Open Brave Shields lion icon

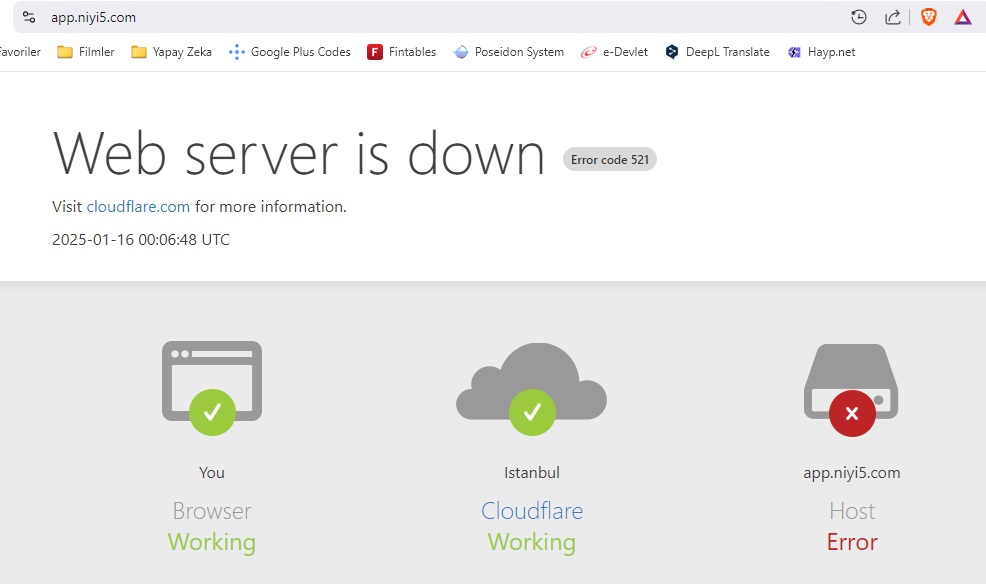click(x=928, y=17)
